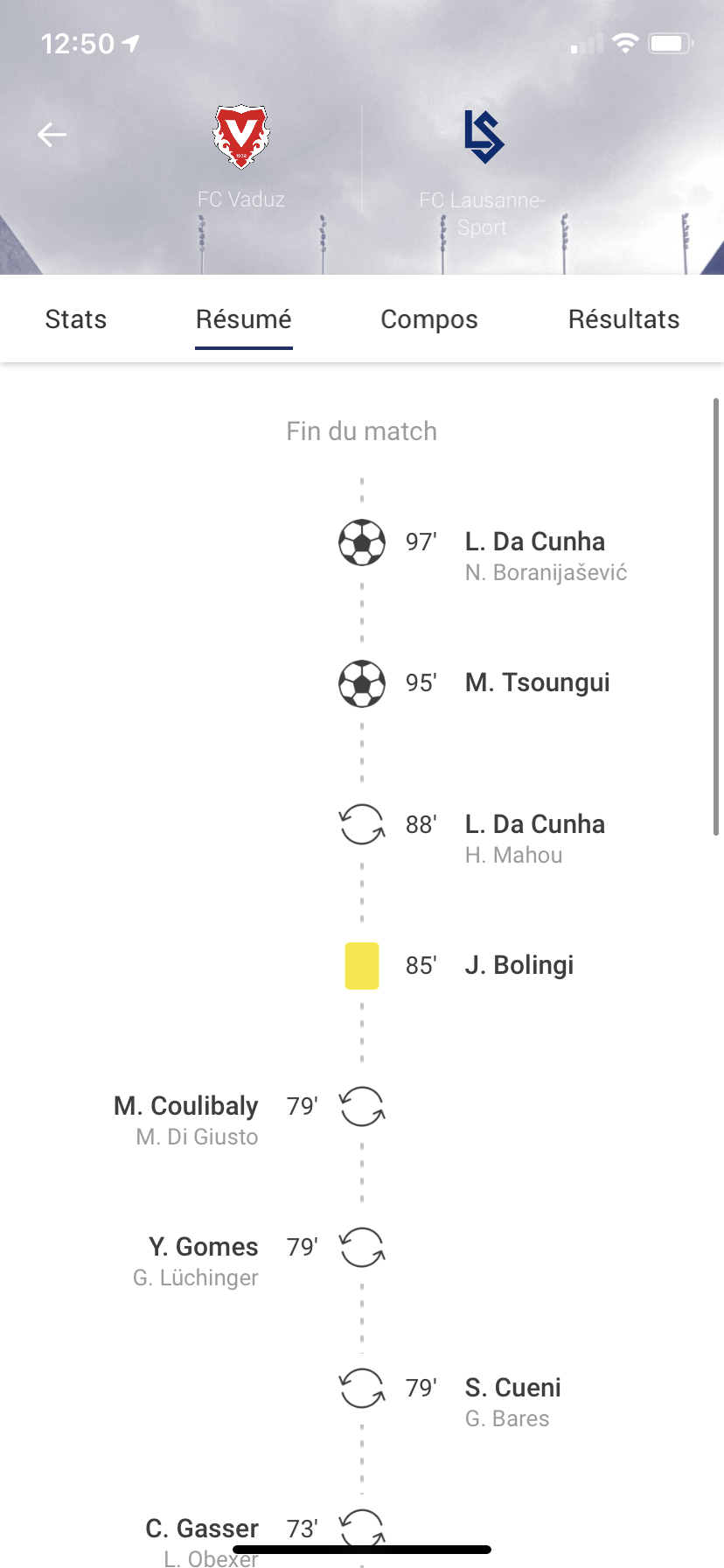Go to the Résultats tab
Image resolution: width=724 pixels, height=1568 pixels.
point(624,319)
